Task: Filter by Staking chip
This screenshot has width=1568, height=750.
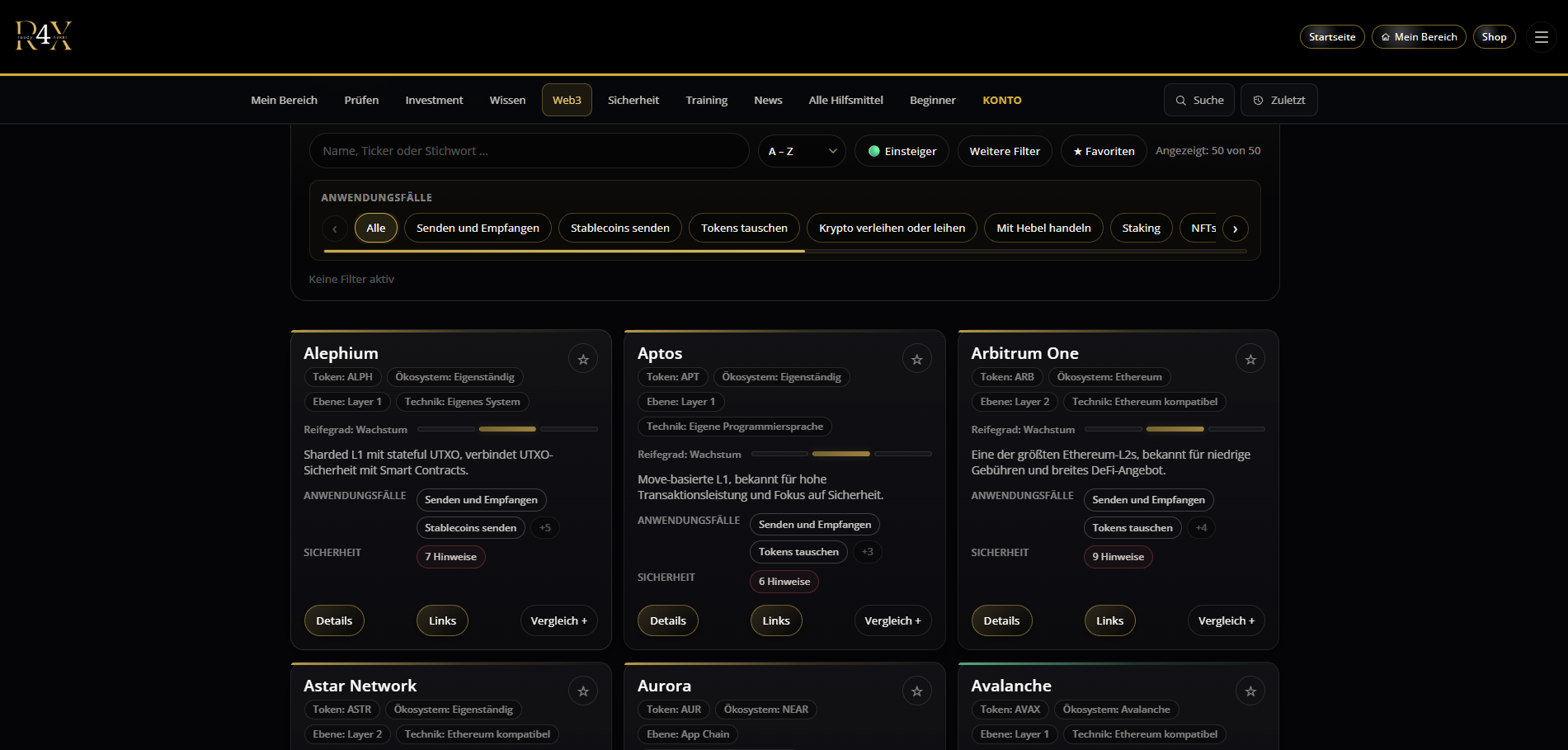Action: pos(1141,228)
